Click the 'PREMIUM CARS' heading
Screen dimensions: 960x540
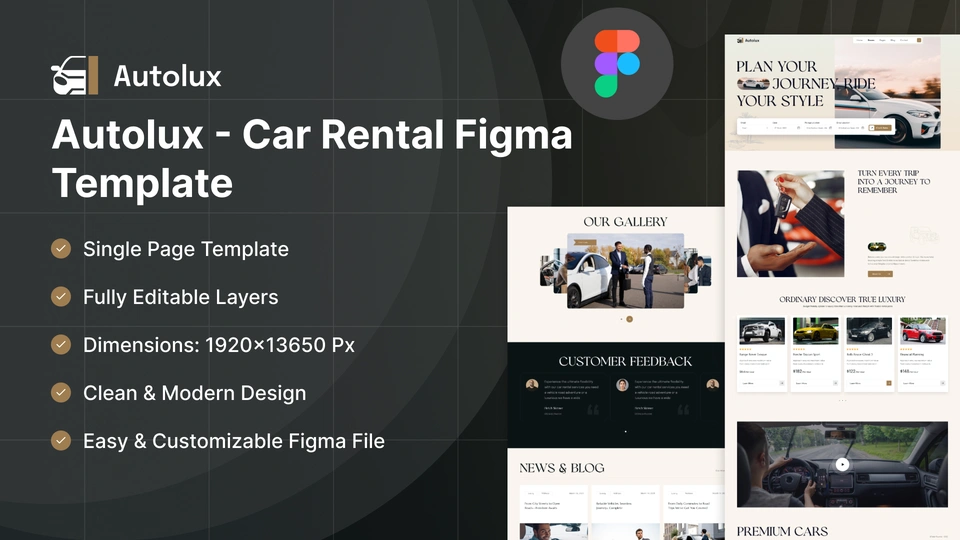pos(782,531)
